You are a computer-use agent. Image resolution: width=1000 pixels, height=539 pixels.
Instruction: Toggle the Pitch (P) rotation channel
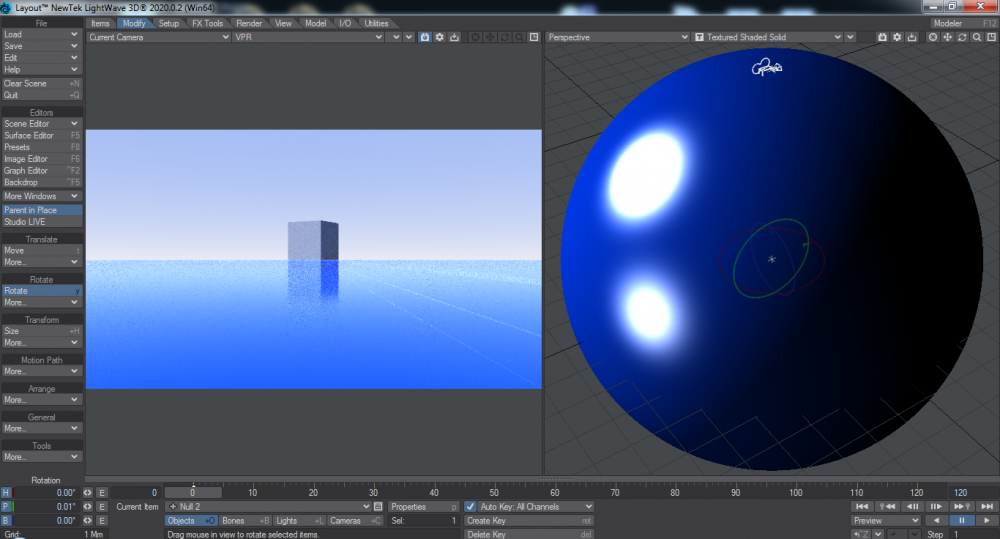pyautogui.click(x=6, y=507)
